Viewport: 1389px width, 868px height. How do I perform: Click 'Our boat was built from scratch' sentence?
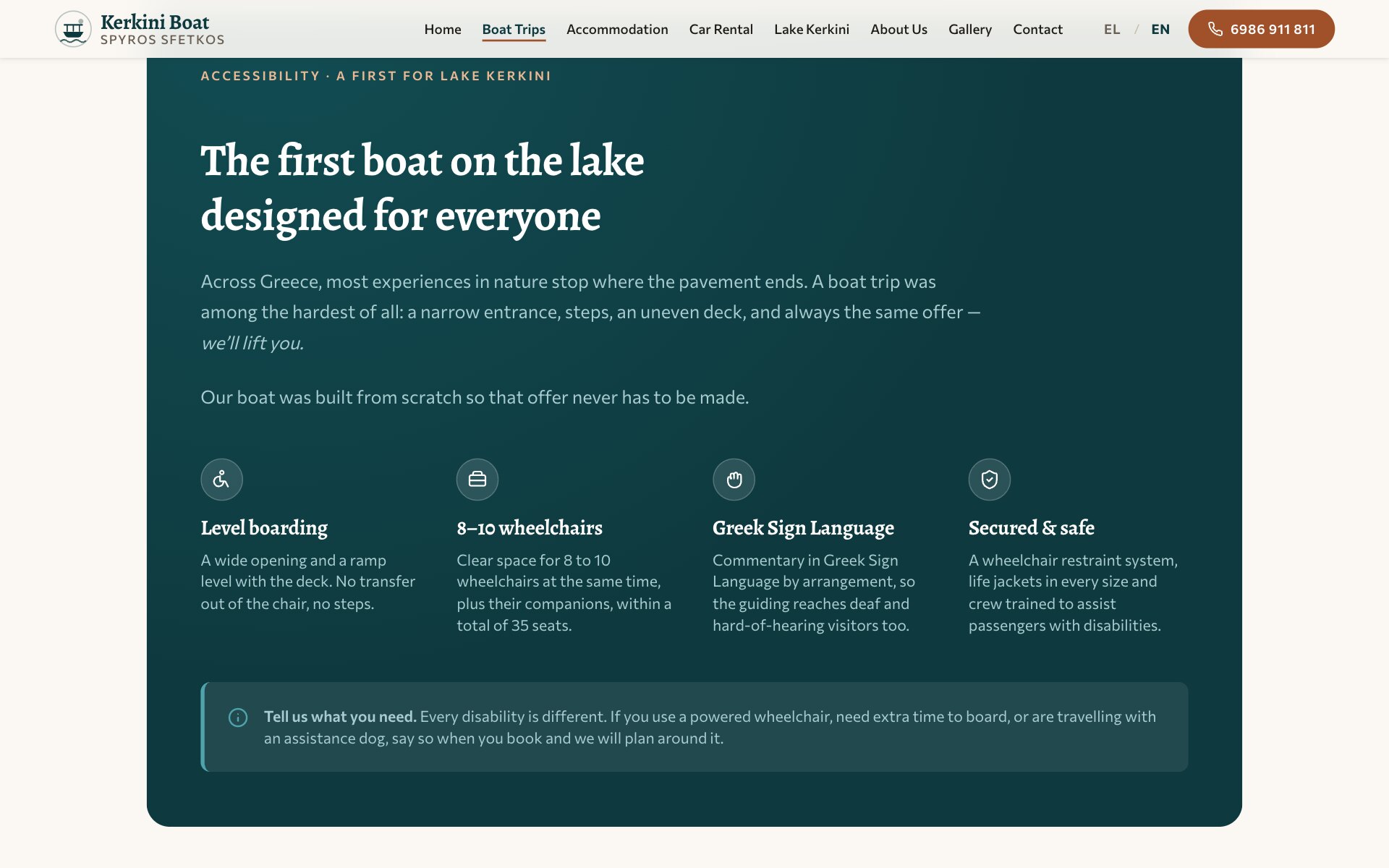pyautogui.click(x=475, y=397)
